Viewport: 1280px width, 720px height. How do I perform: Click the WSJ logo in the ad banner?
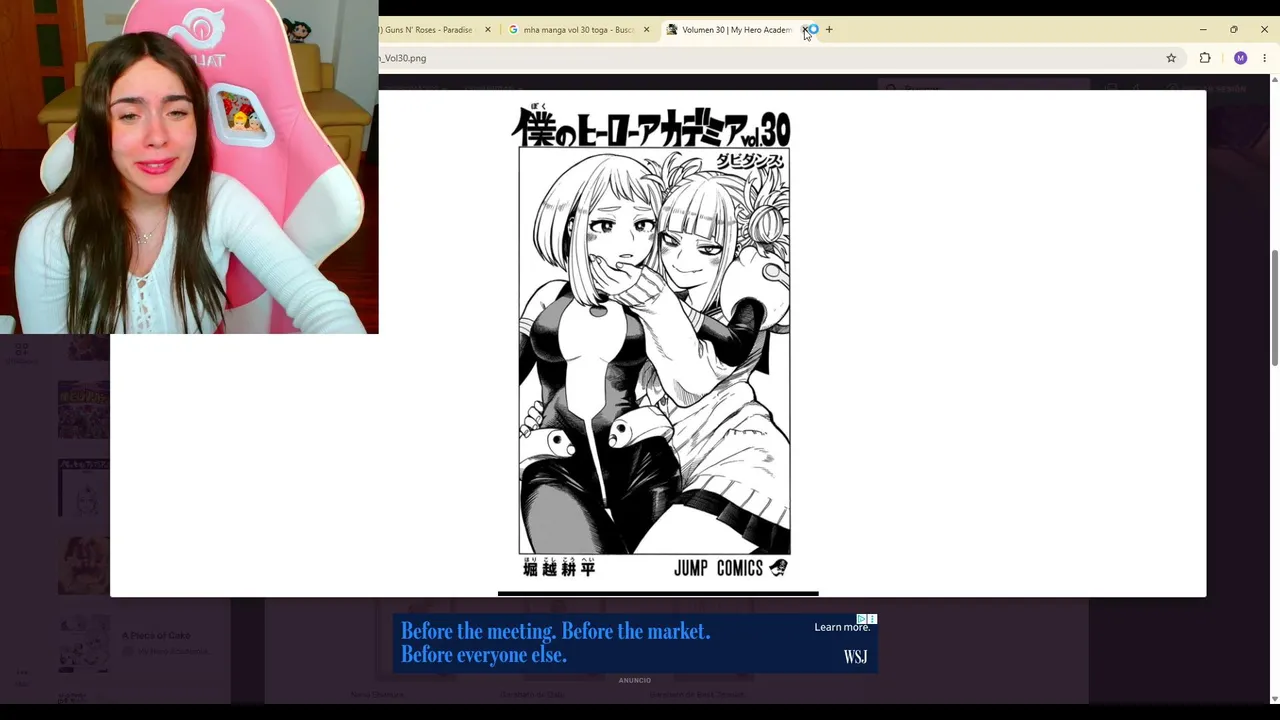855,657
